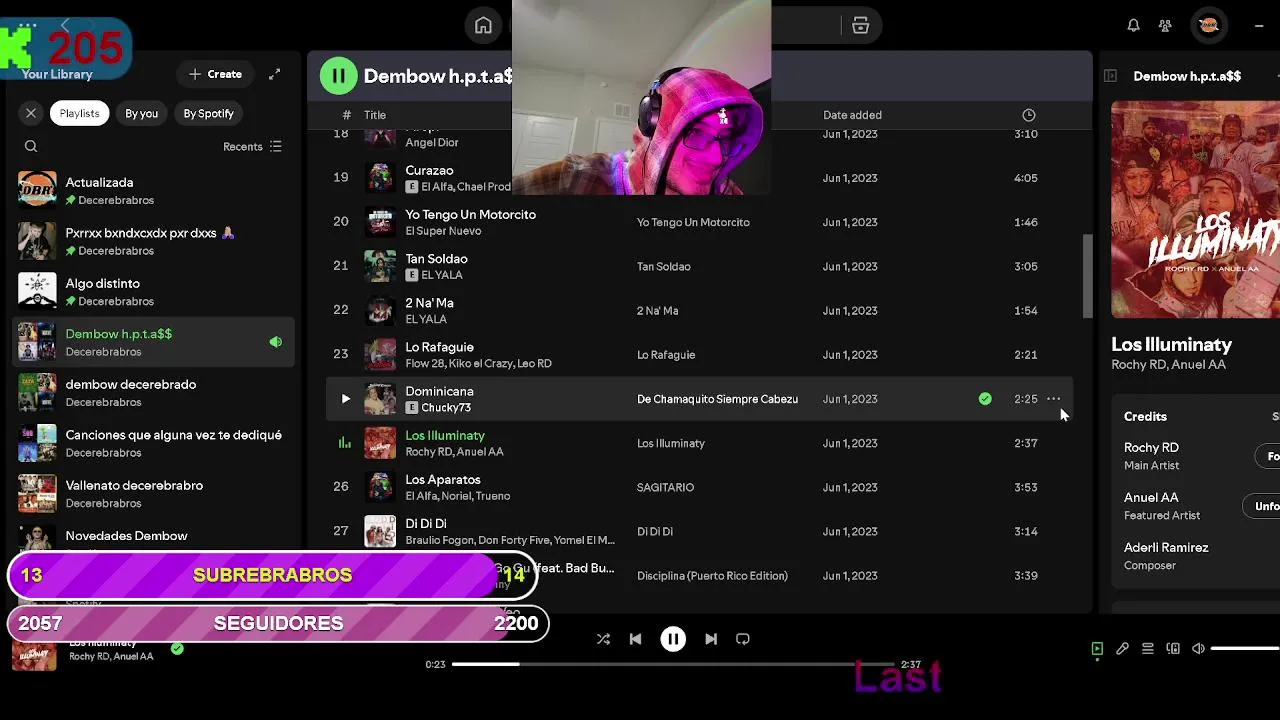Open artist link El Super Nuevo
This screenshot has height=720, width=1280.
pyautogui.click(x=443, y=231)
